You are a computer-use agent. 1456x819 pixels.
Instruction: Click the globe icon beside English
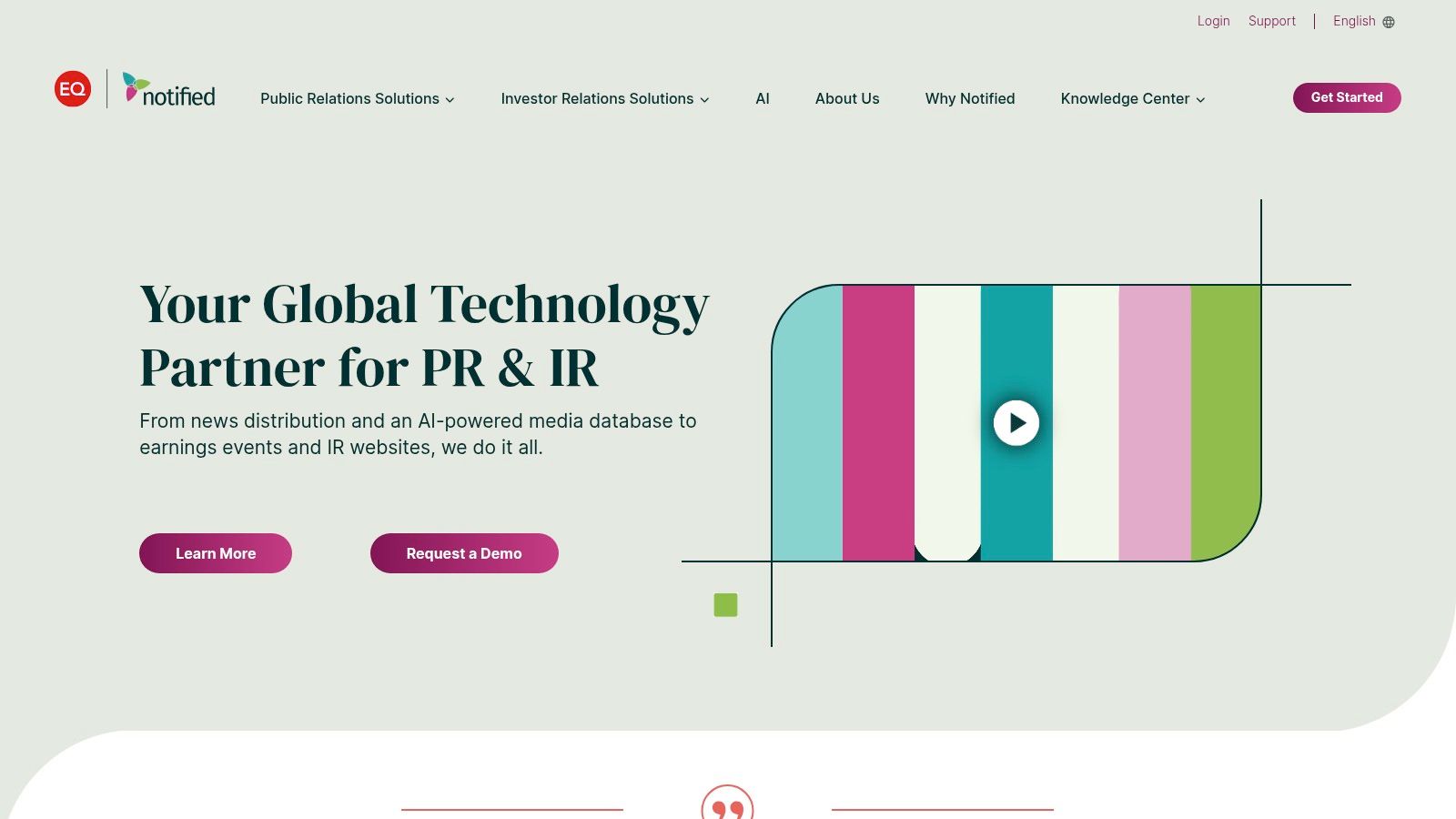point(1389,21)
